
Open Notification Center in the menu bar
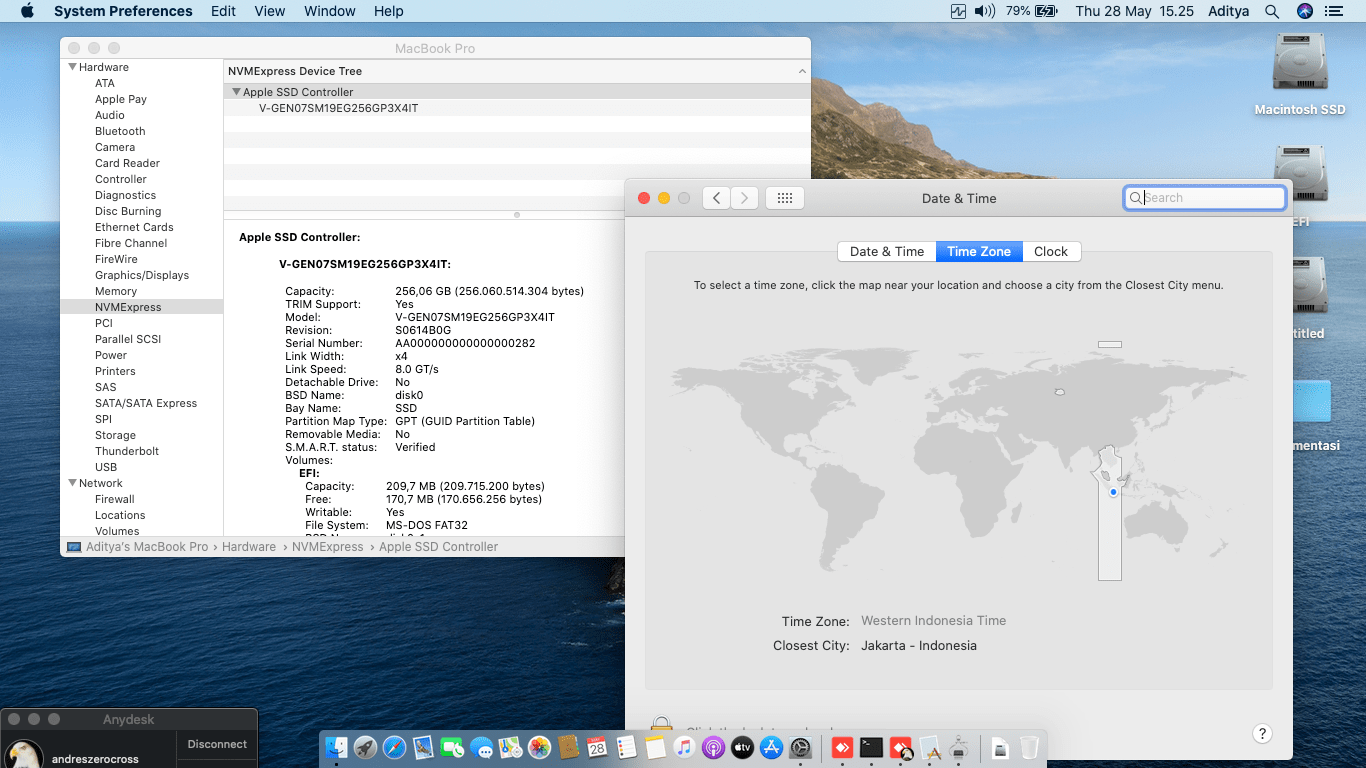[1334, 11]
